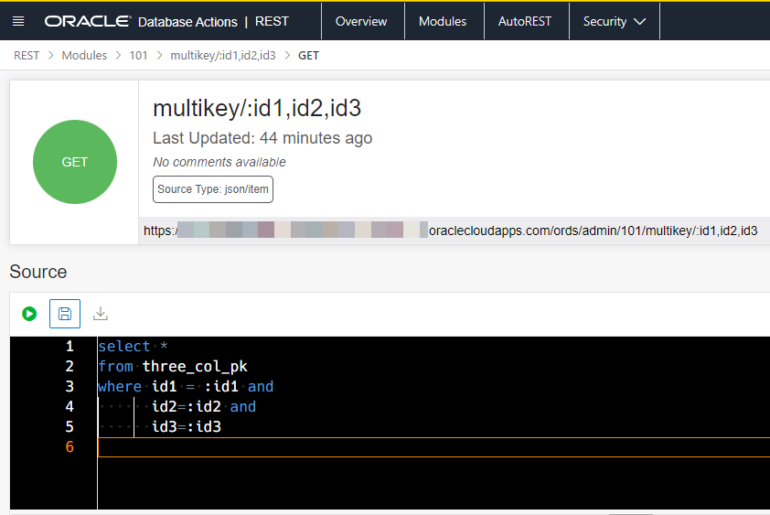
Task: Navigate to Modules in breadcrumb
Action: 84,56
